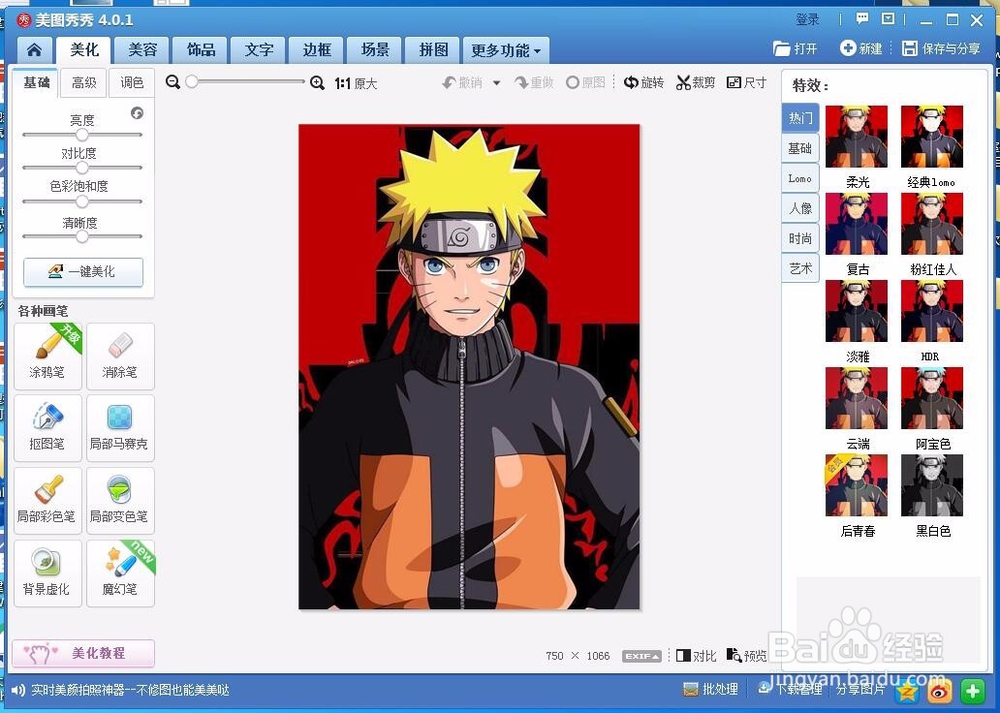This screenshot has width=1000, height=713.
Task: Select the 人像 effects category
Action: (800, 209)
